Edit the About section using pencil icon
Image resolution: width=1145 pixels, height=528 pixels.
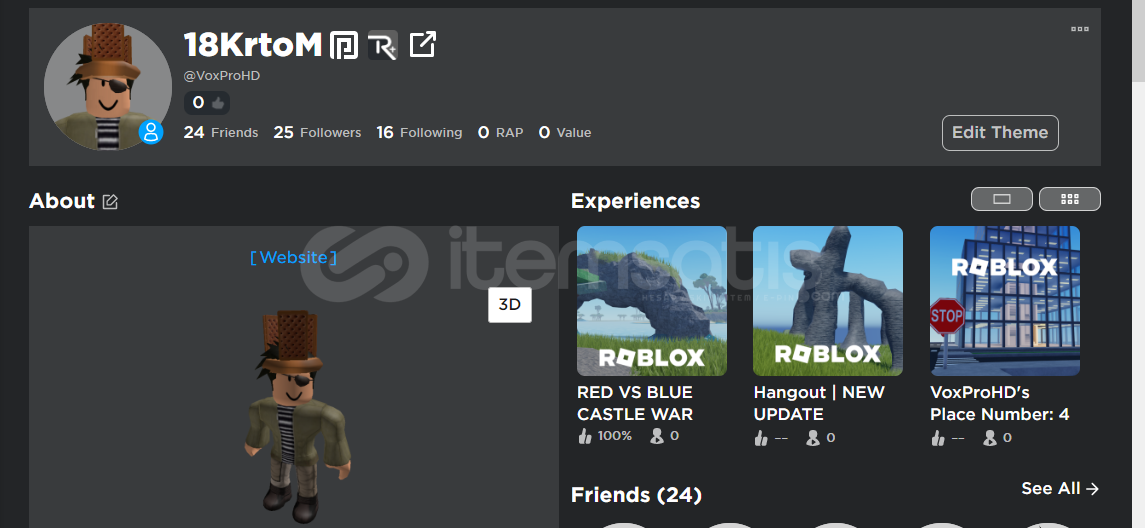click(x=110, y=202)
